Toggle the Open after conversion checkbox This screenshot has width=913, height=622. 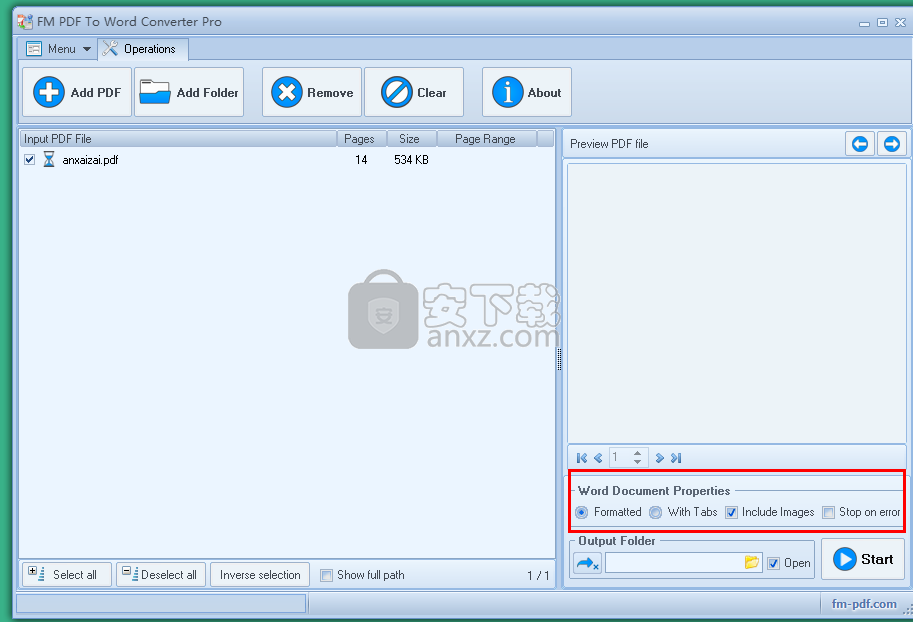pyautogui.click(x=773, y=563)
